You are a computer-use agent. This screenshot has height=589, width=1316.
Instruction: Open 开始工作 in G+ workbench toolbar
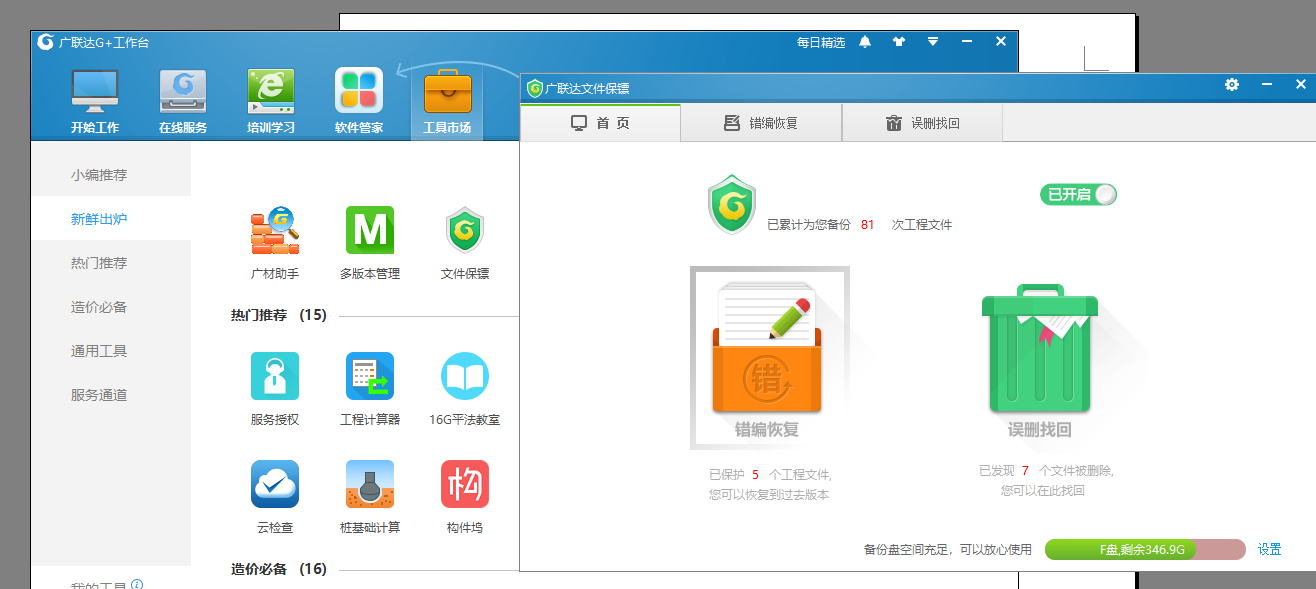pos(95,101)
